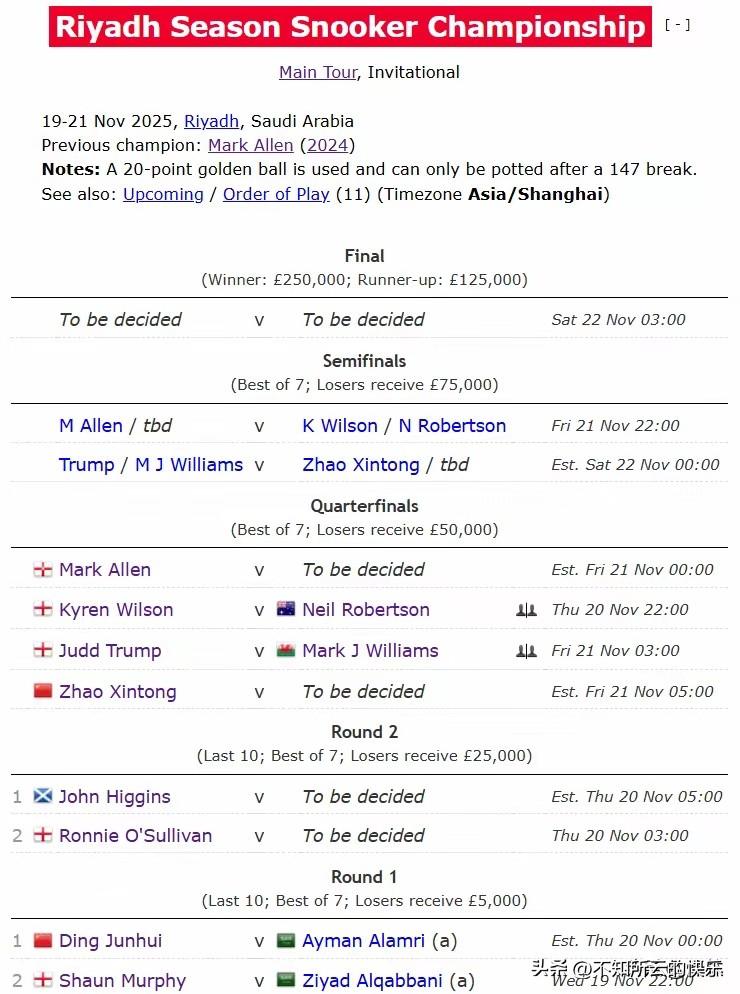Image resolution: width=740 pixels, height=994 pixels.
Task: Open Ronnie O'Sullivan's player page
Action: 135,835
